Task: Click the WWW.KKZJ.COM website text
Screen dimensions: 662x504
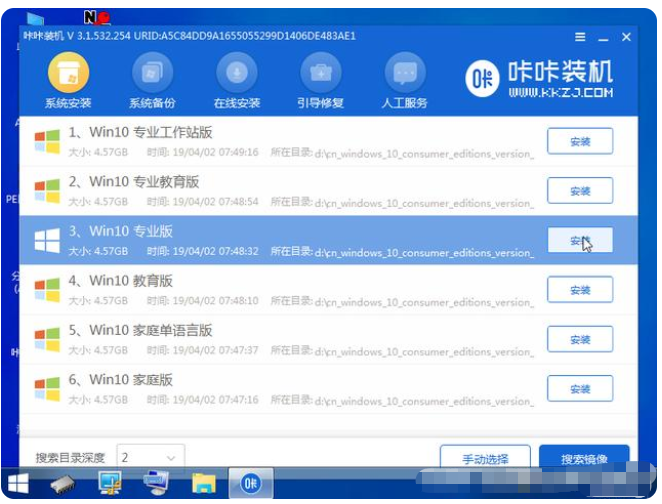Action: [x=561, y=92]
